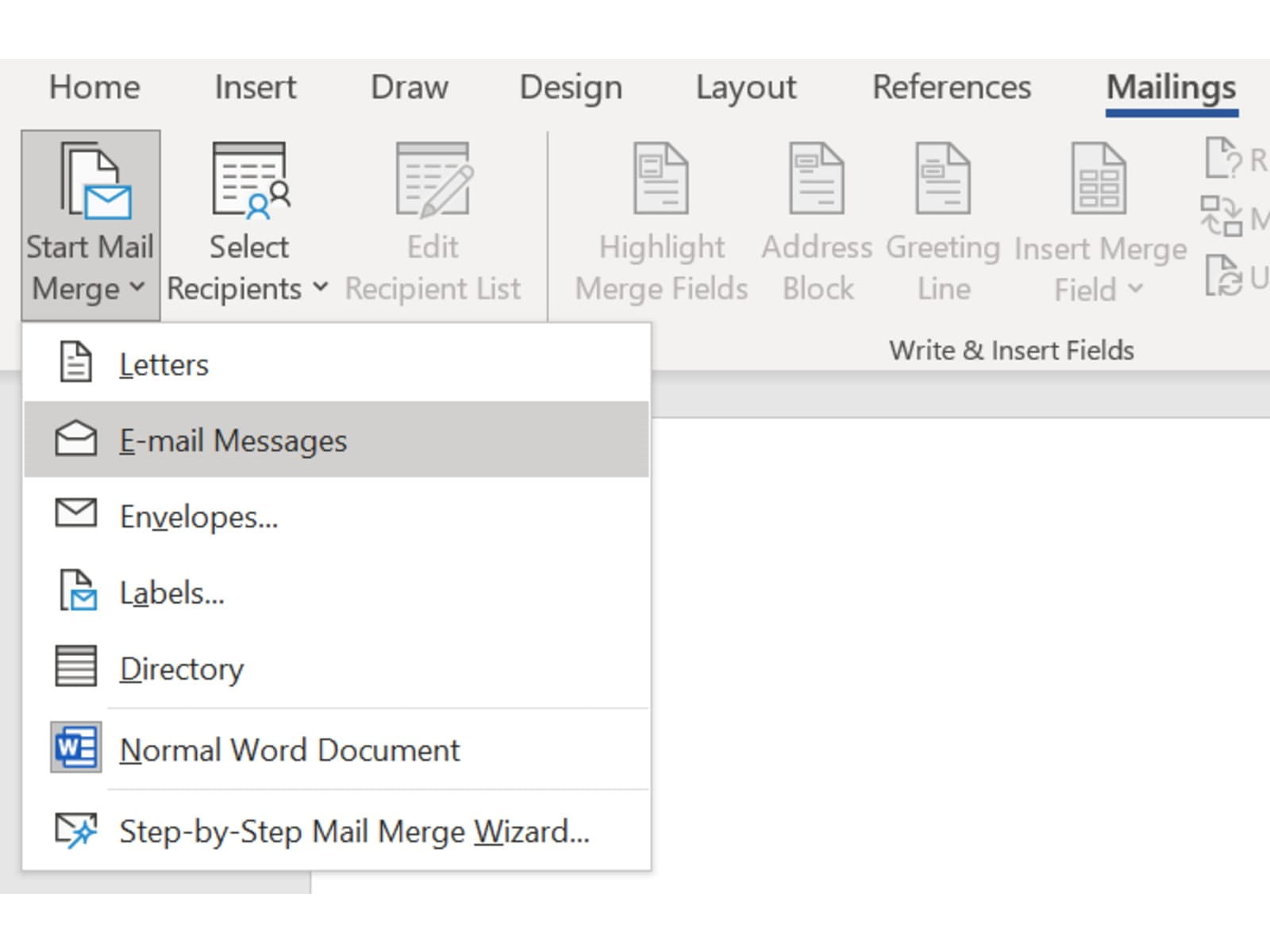Click the Greeting Line icon
1270x952 pixels.
942,179
